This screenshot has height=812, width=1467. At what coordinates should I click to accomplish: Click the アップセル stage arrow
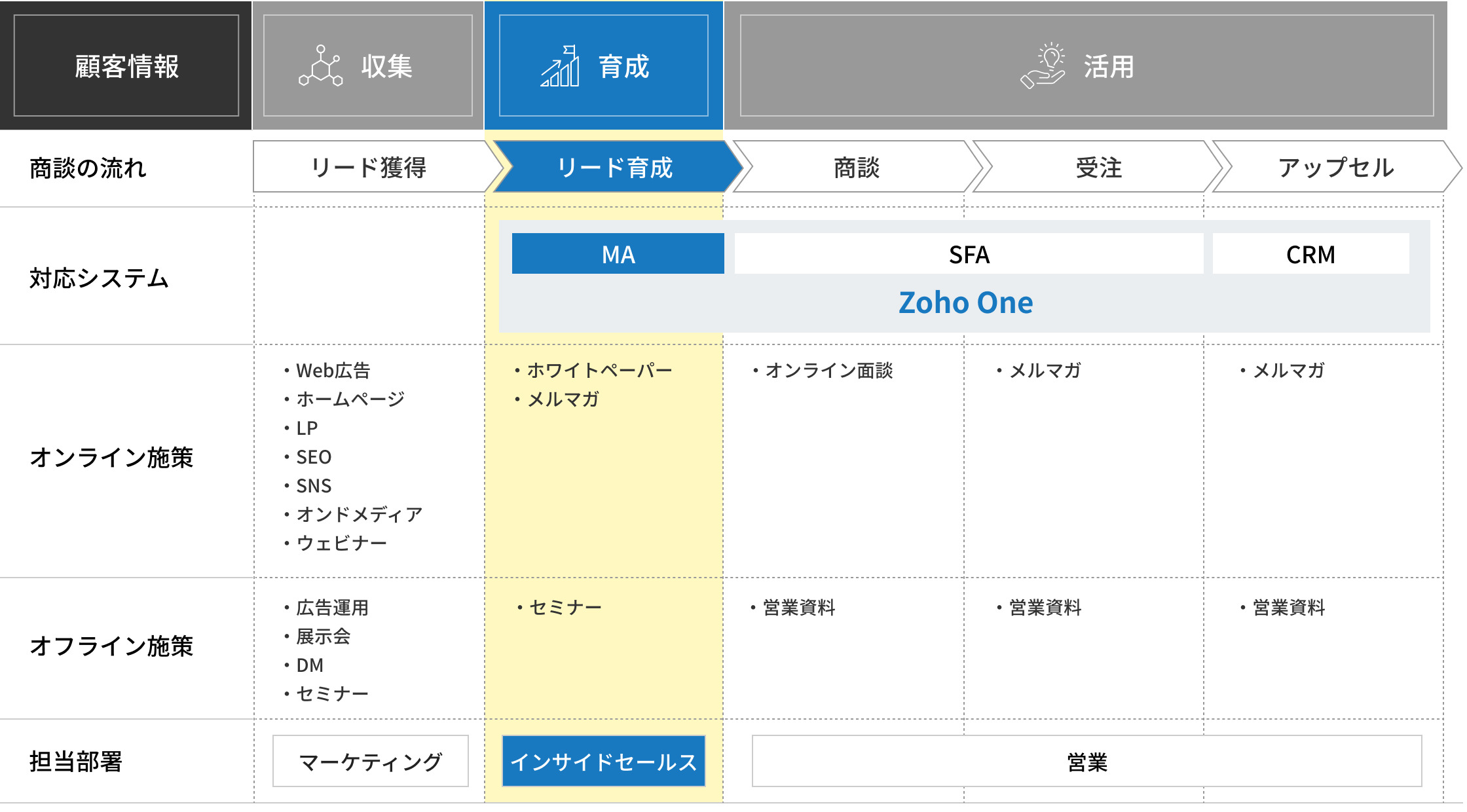click(x=1335, y=167)
